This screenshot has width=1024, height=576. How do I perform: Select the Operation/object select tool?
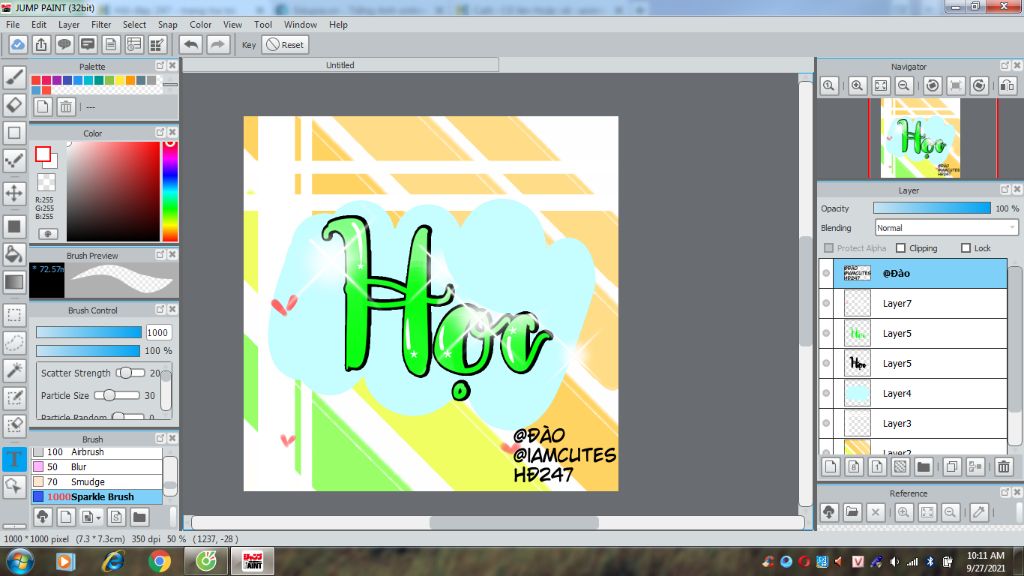14,487
